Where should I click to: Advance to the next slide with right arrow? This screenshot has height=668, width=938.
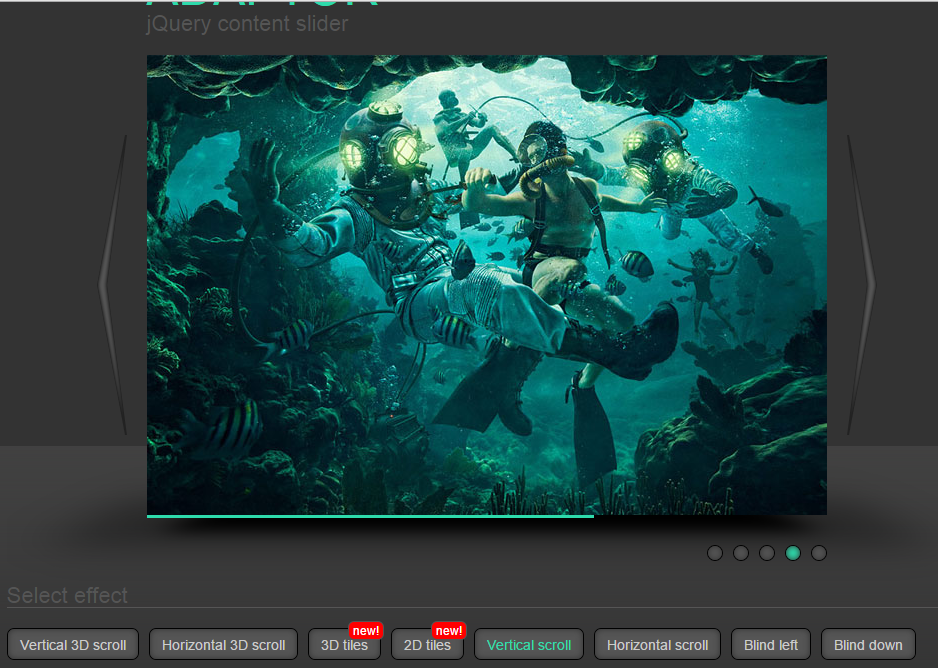click(x=861, y=285)
